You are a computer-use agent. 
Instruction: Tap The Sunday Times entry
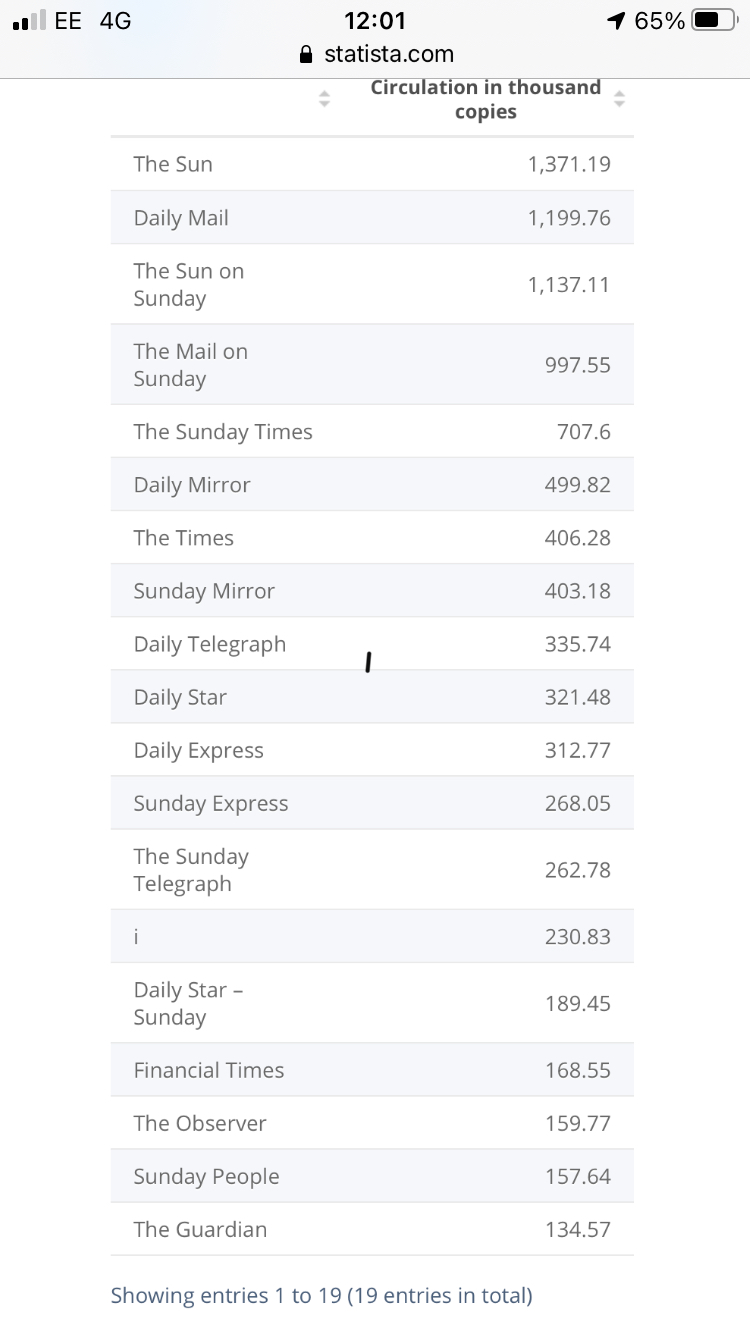click(x=223, y=432)
